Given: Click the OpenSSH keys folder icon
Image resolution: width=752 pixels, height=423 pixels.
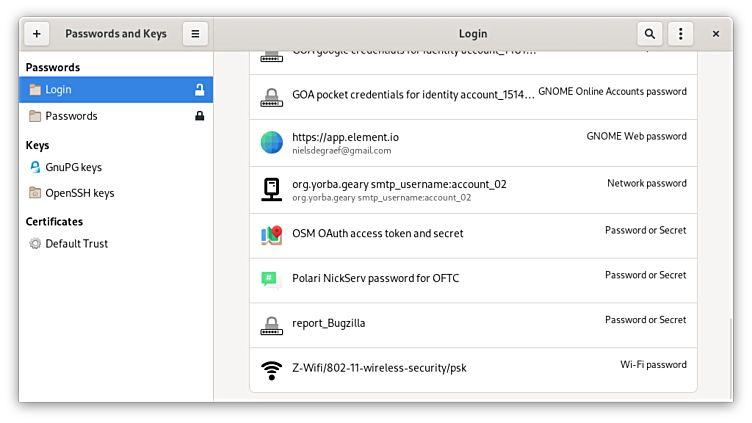Looking at the screenshot, I should pos(35,193).
